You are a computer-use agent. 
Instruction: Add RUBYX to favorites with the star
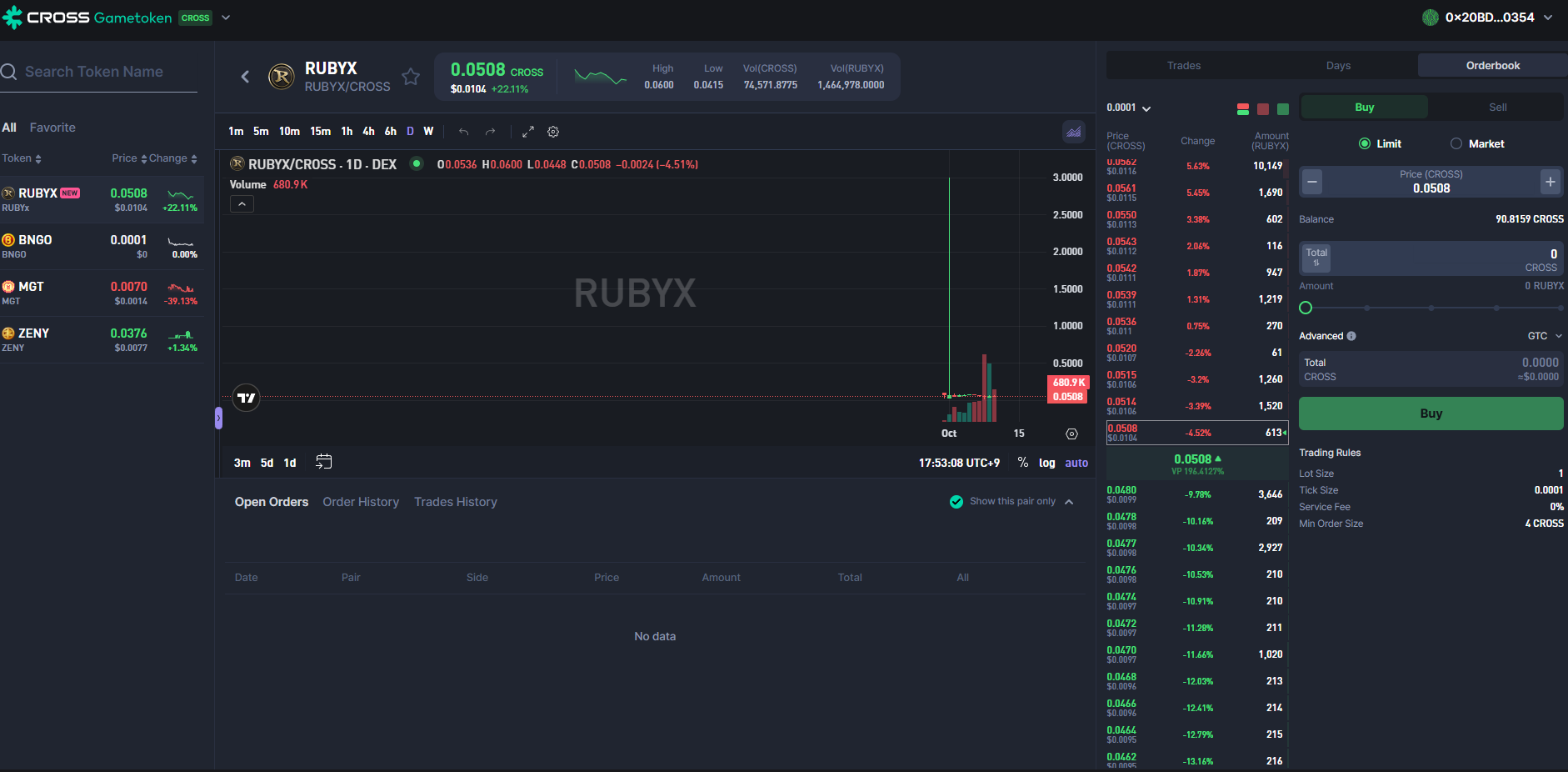point(411,77)
